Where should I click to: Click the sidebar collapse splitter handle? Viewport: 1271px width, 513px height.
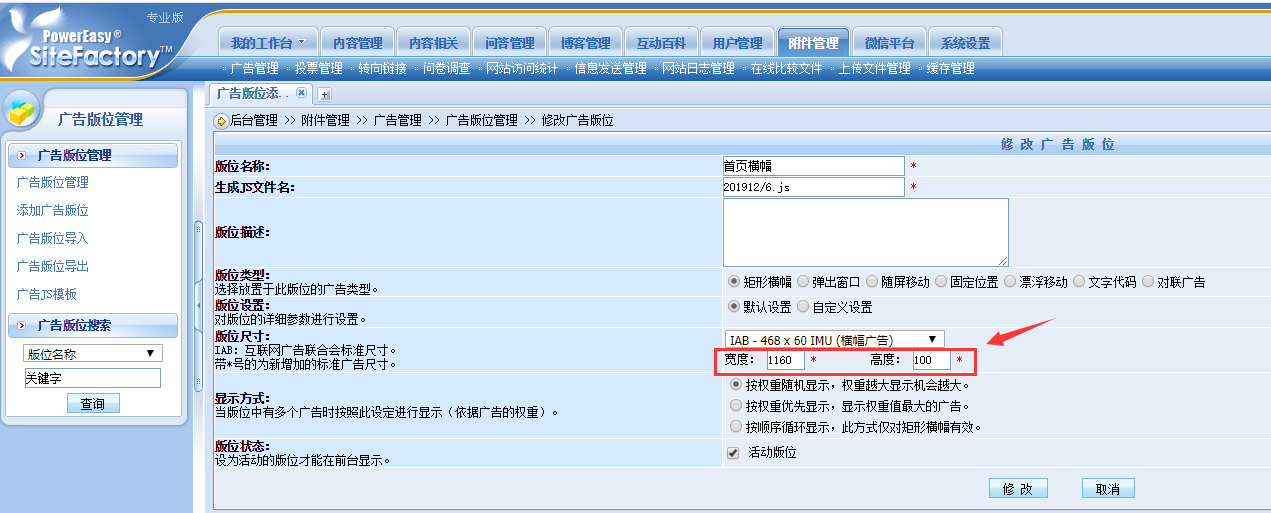pyautogui.click(x=198, y=305)
